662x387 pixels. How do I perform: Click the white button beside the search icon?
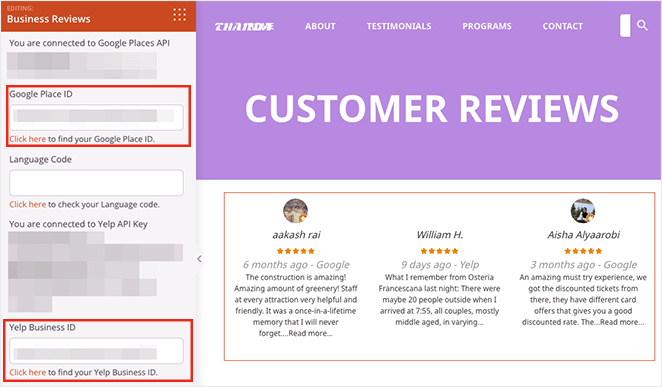tap(625, 26)
